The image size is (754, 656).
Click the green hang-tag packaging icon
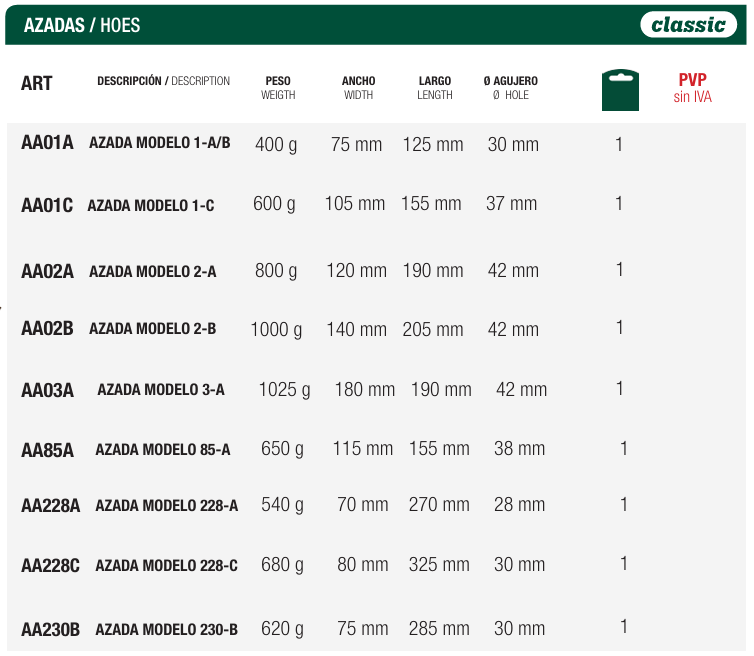pos(619,90)
